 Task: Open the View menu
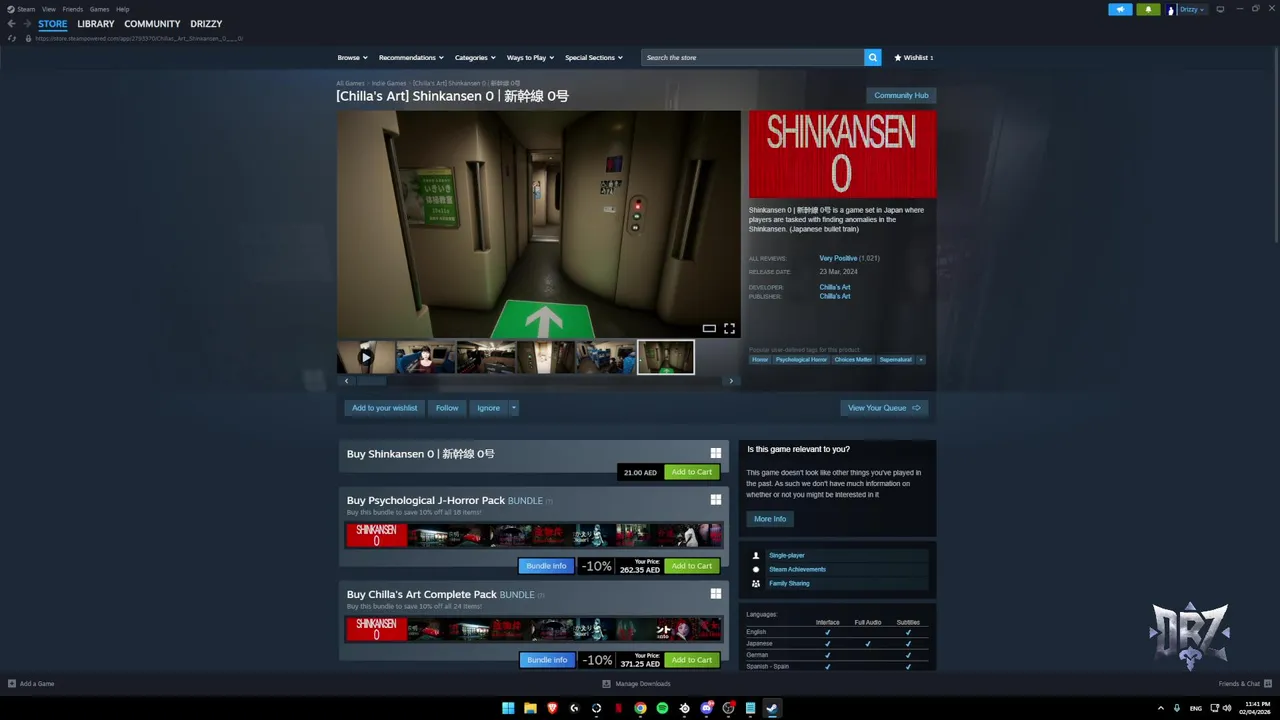pos(48,9)
